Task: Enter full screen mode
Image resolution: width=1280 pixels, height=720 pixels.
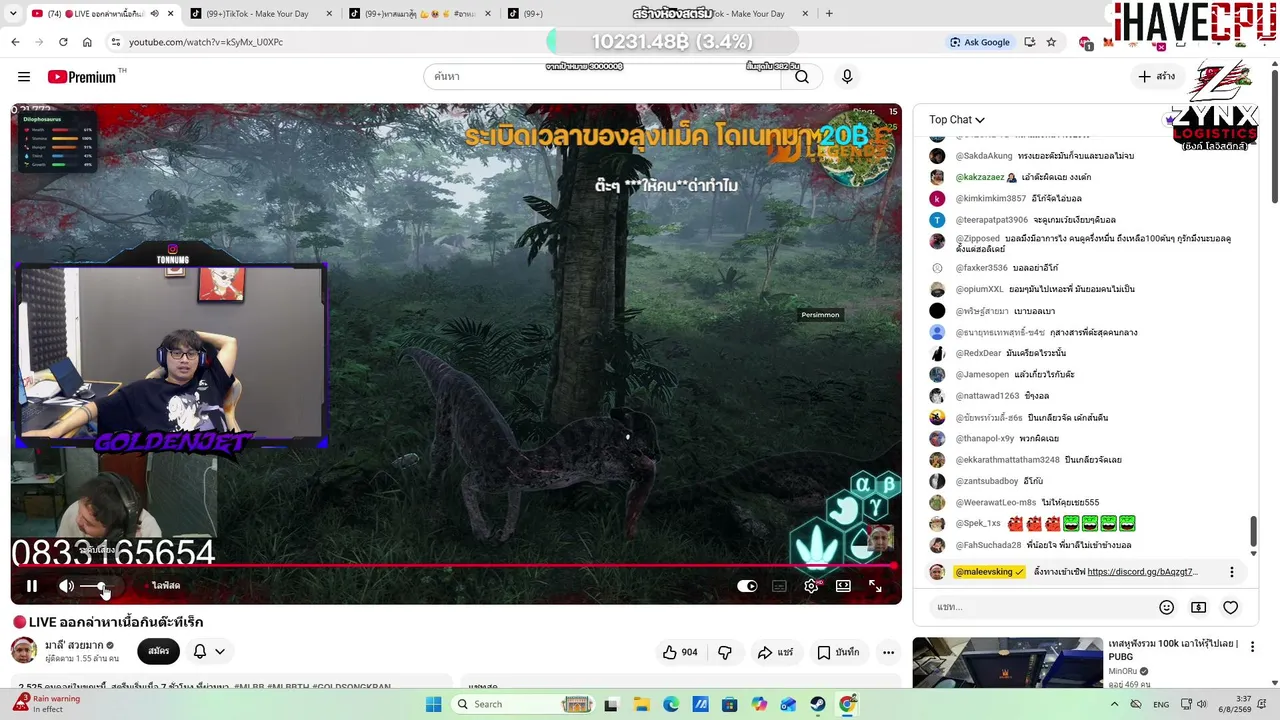Action: (x=875, y=586)
